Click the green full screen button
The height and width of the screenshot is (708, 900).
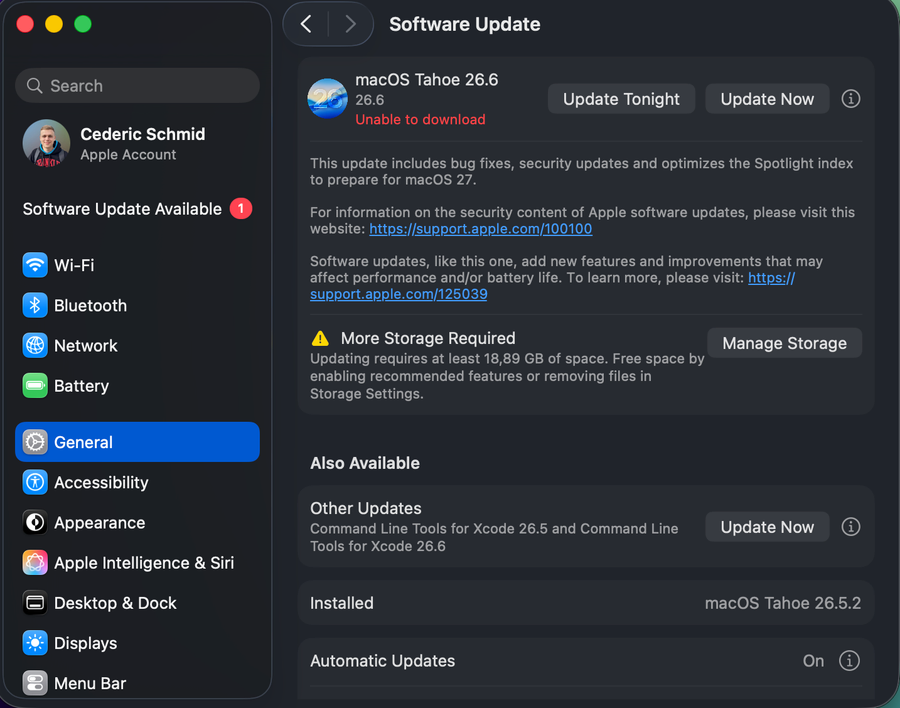(x=83, y=24)
